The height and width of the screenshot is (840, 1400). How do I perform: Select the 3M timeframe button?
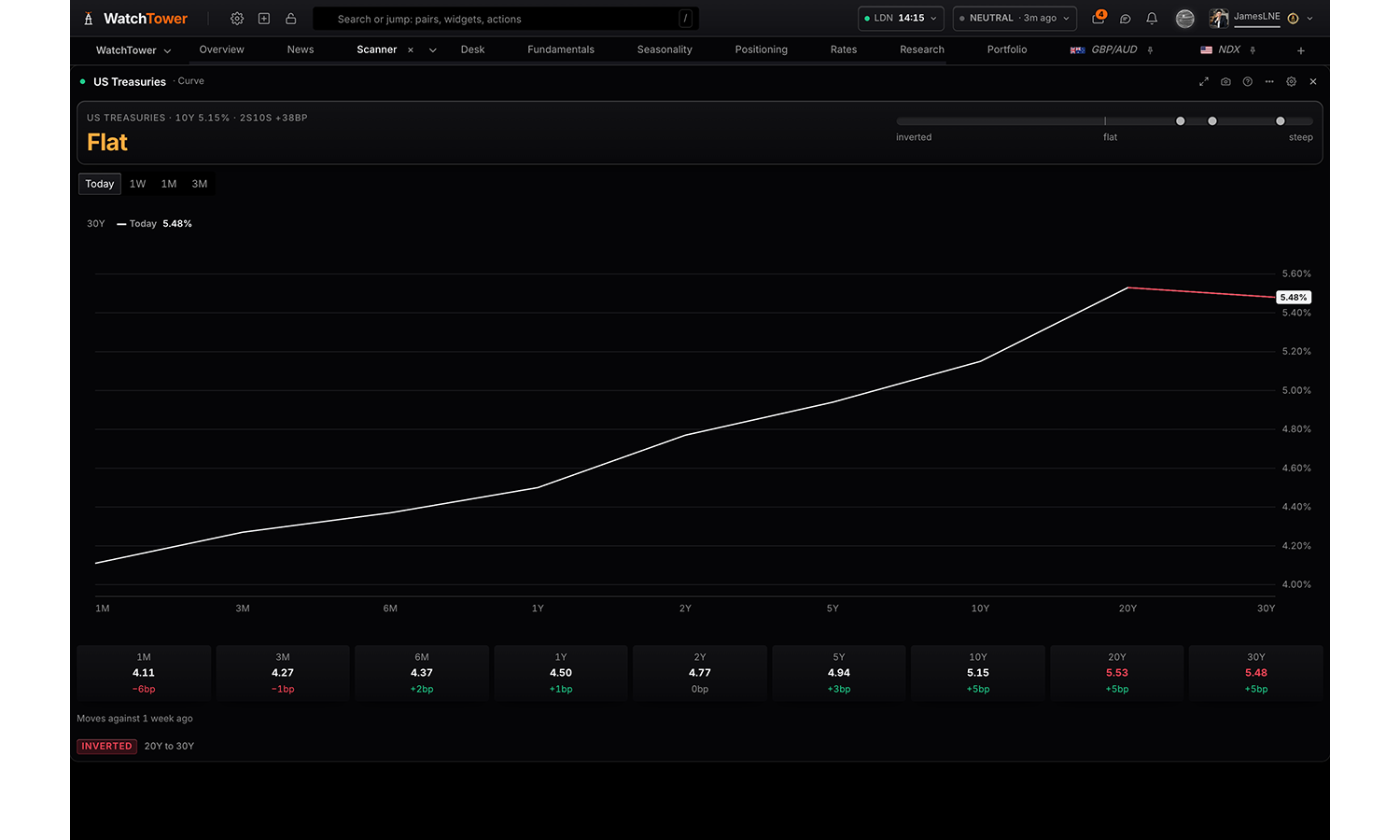(x=200, y=184)
